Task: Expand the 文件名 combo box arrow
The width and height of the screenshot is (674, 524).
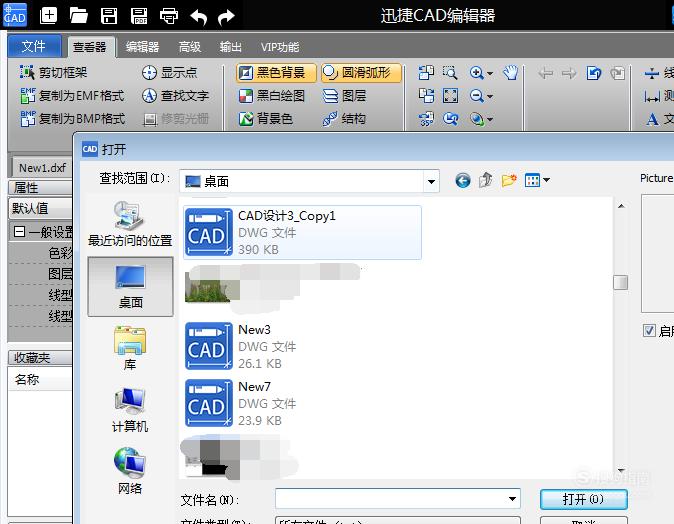Action: 512,499
